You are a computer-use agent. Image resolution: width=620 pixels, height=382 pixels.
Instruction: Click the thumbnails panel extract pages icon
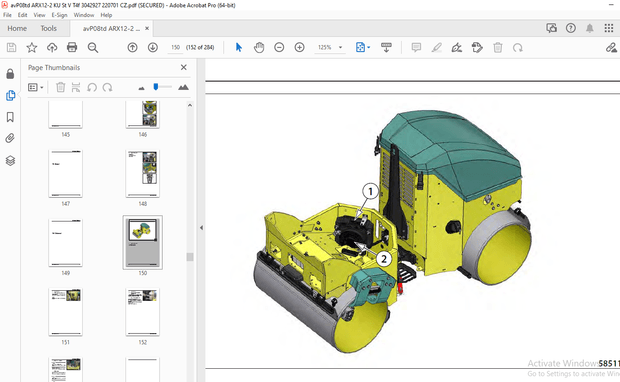click(x=76, y=87)
